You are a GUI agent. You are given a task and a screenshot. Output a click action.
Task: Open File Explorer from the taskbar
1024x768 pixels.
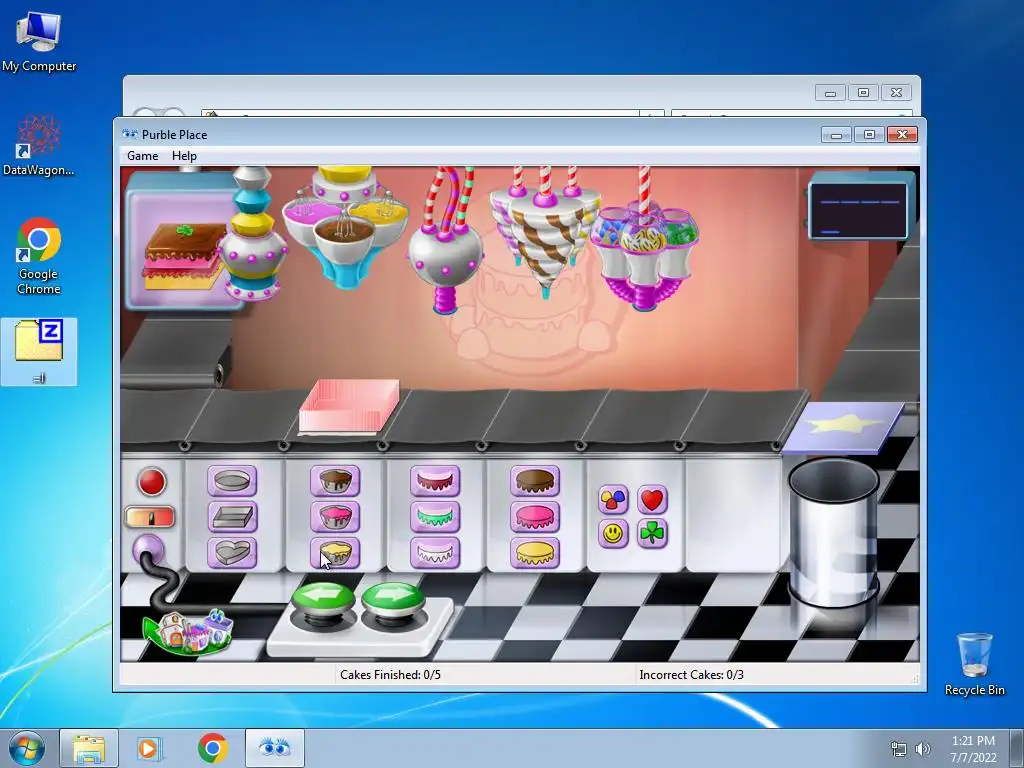(89, 748)
